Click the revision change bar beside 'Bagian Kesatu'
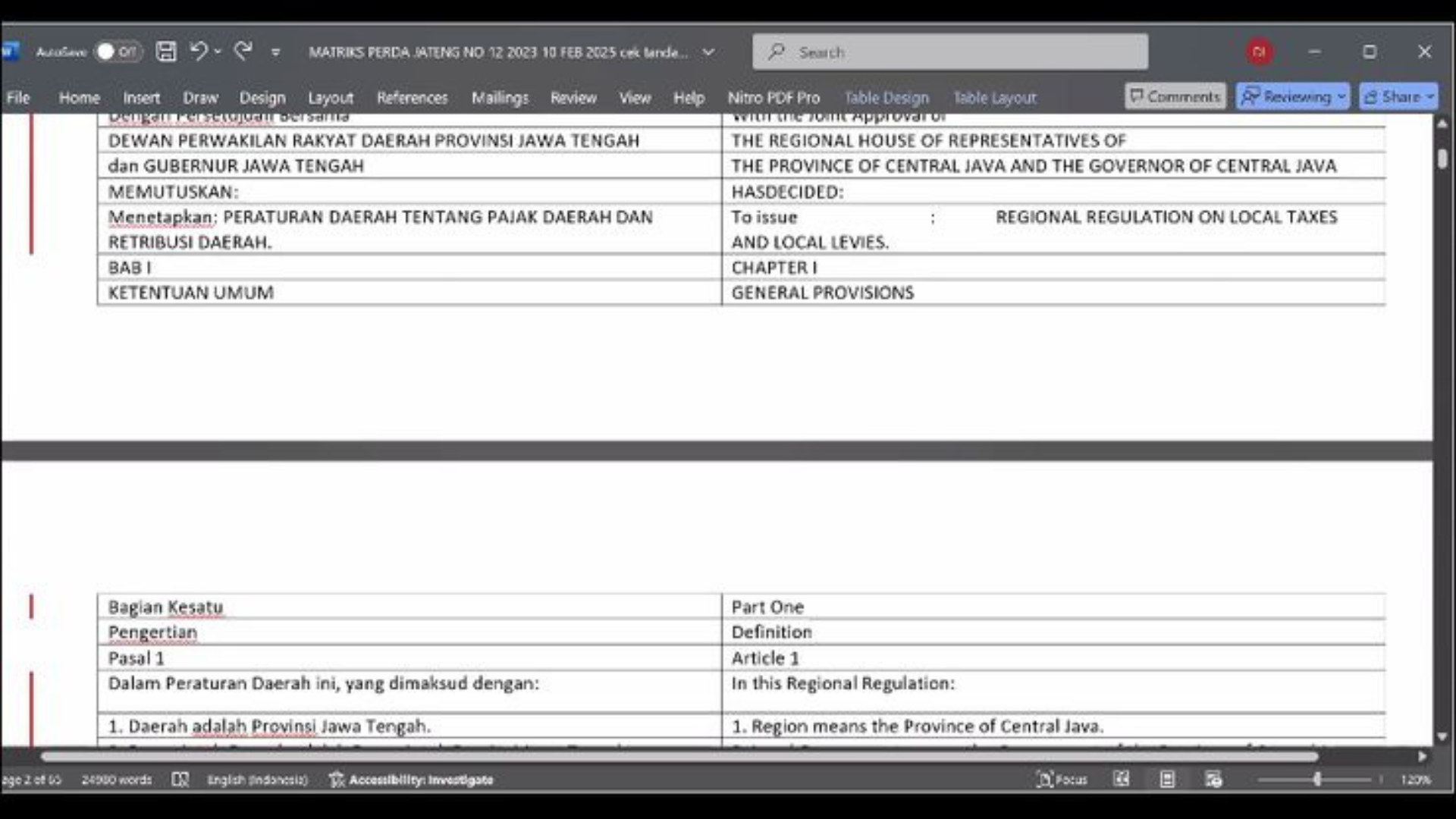Viewport: 1456px width, 819px height. 31,607
